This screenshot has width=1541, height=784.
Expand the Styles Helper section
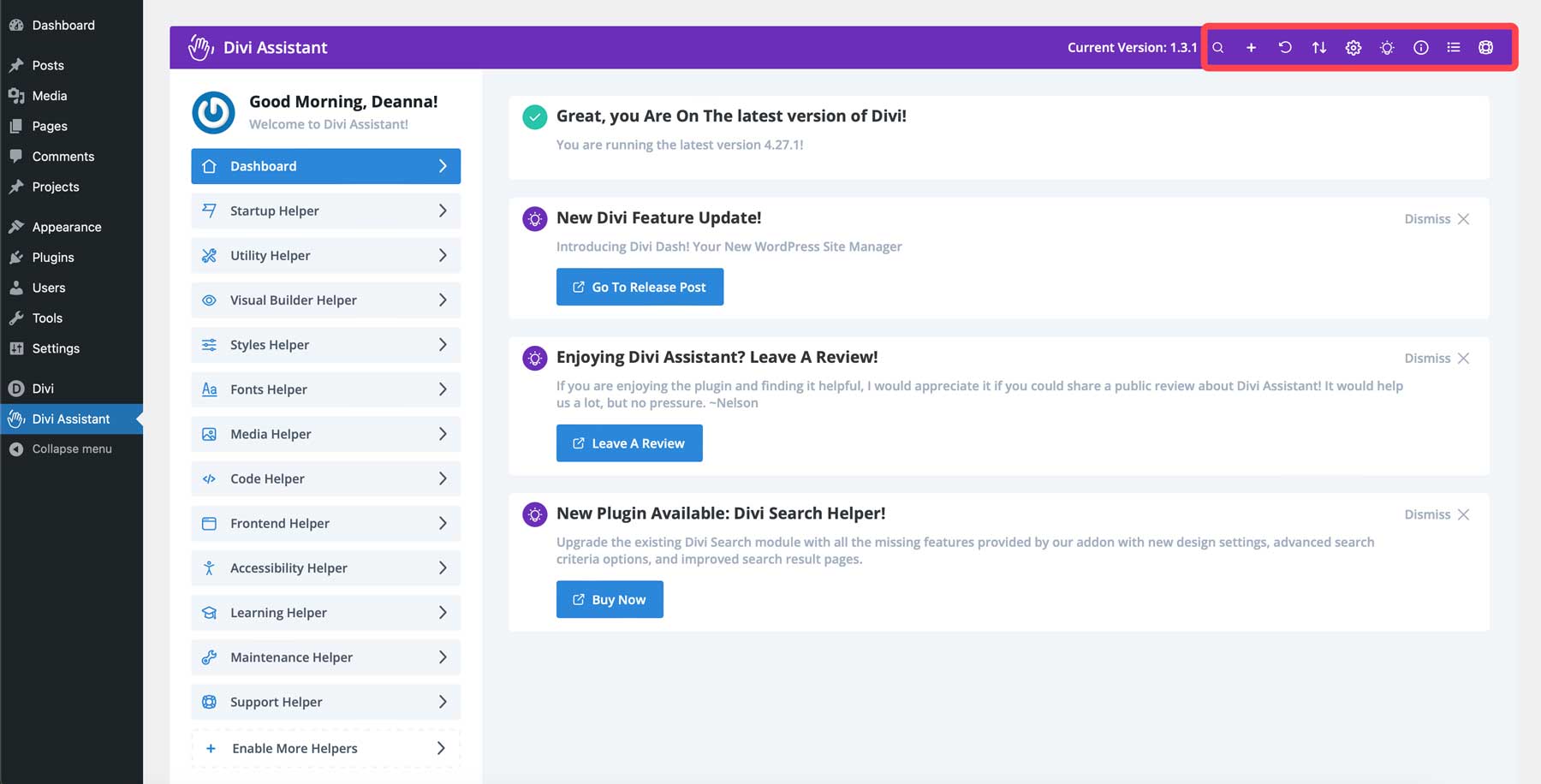(x=325, y=344)
